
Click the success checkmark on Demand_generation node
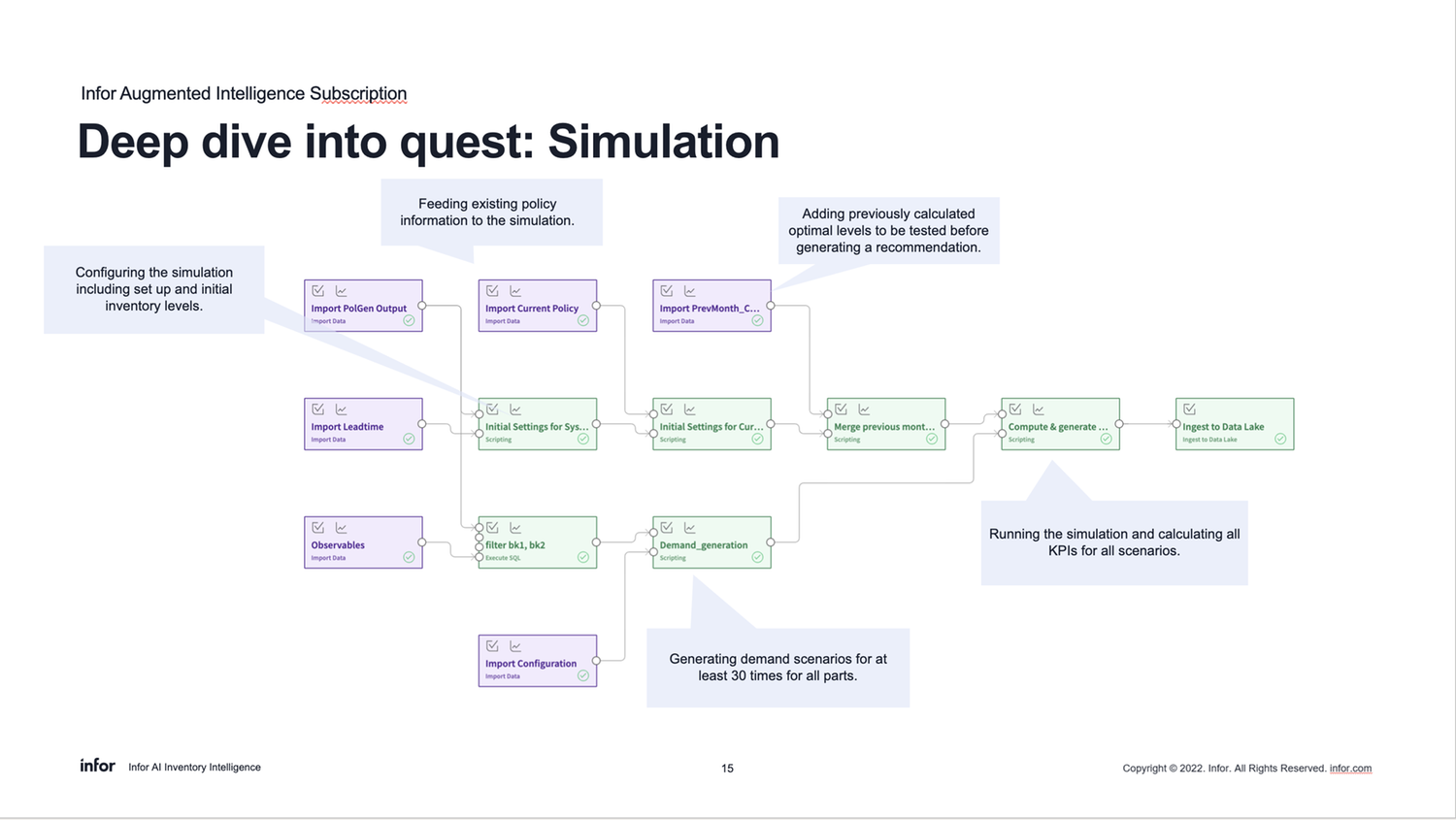pyautogui.click(x=758, y=557)
